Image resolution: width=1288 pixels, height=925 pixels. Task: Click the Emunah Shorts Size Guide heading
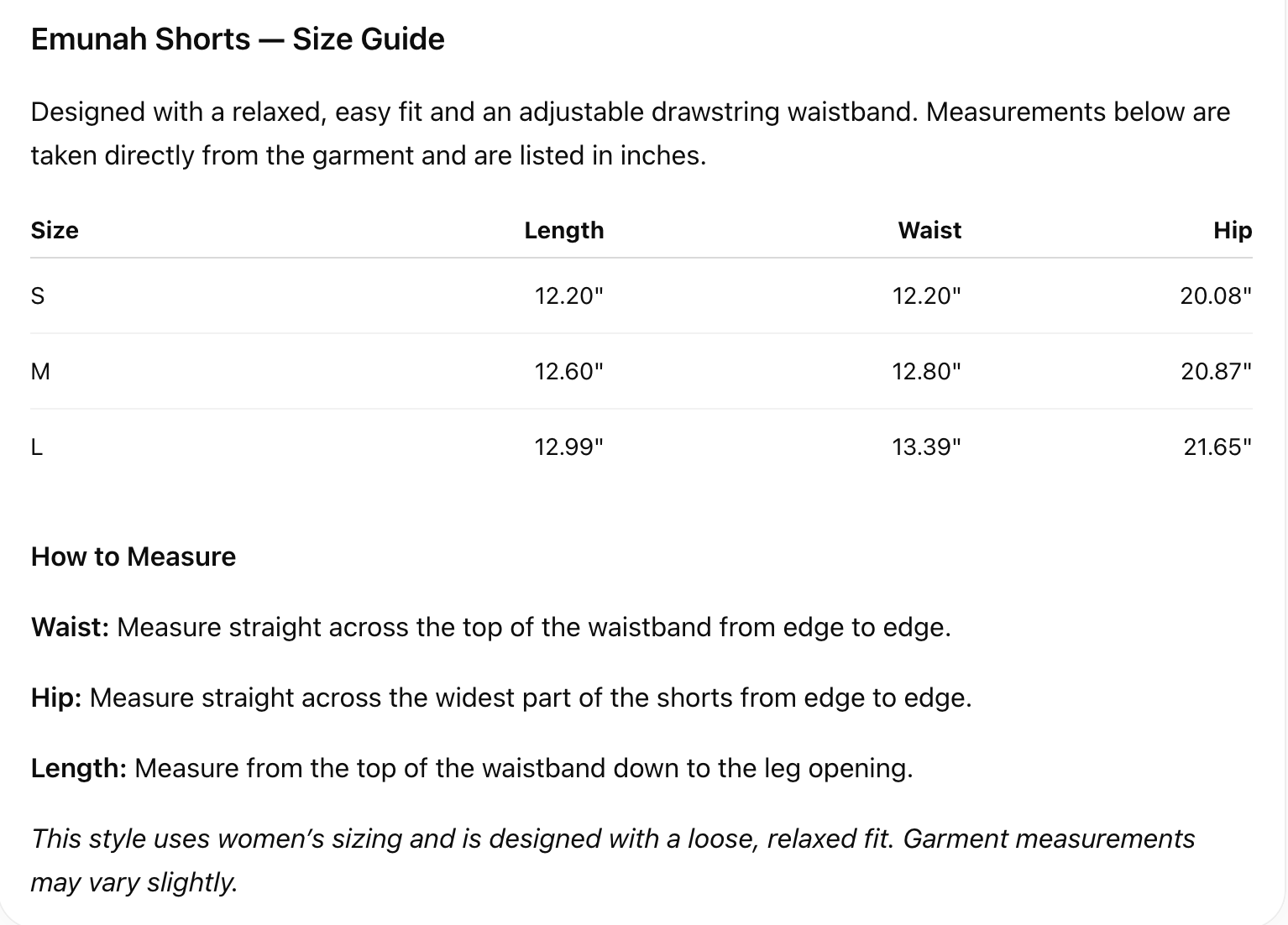click(x=238, y=39)
